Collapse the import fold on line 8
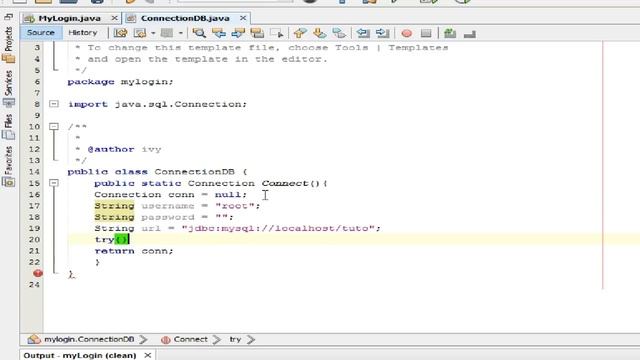The width and height of the screenshot is (640, 360). (53, 104)
